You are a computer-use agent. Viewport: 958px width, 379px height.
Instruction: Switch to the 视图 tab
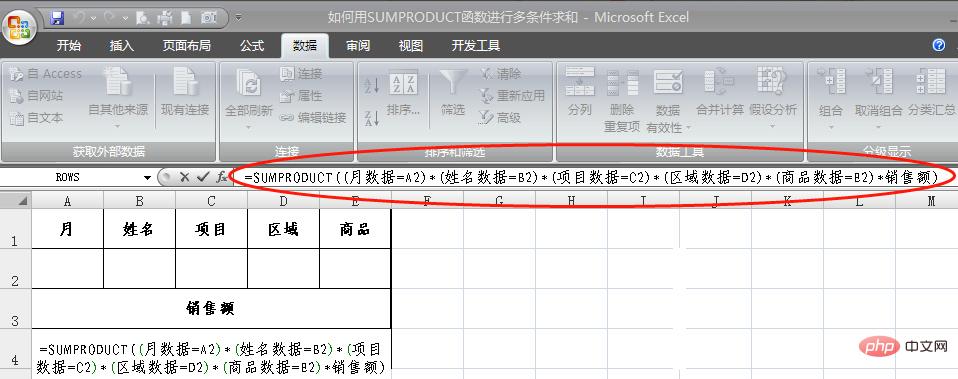pyautogui.click(x=411, y=46)
